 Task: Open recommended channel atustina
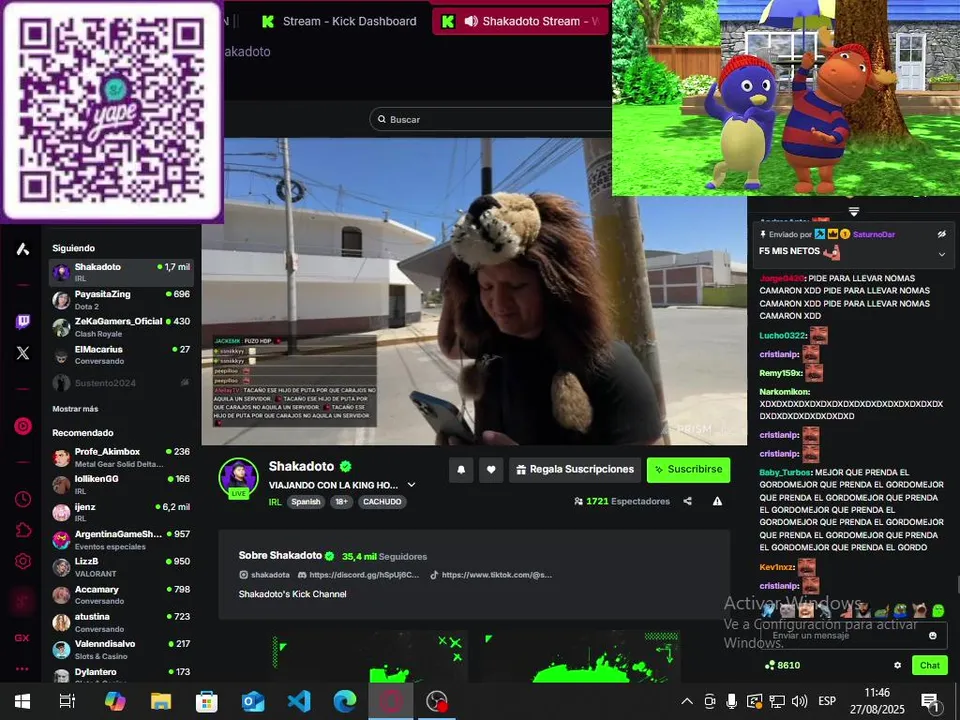(121, 622)
